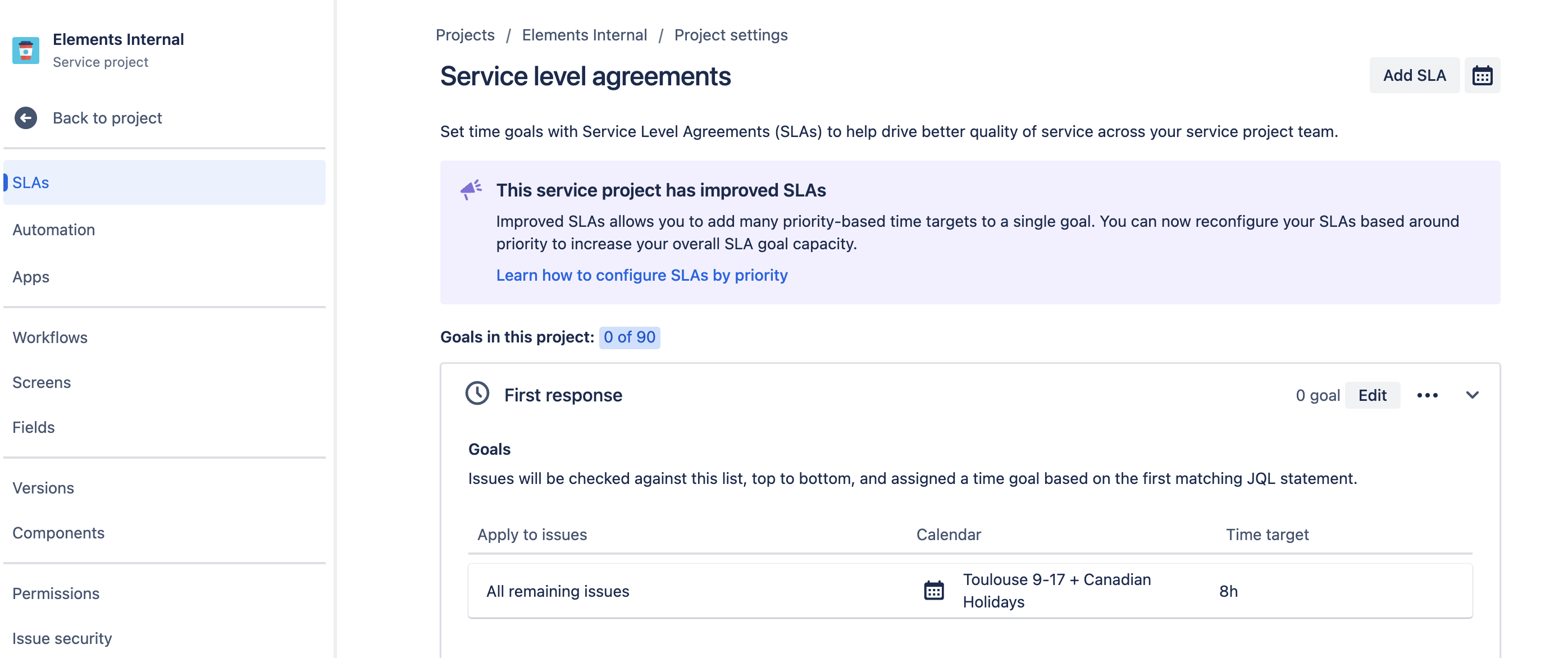The height and width of the screenshot is (658, 1568).
Task: Open Automation settings in sidebar
Action: 53,230
